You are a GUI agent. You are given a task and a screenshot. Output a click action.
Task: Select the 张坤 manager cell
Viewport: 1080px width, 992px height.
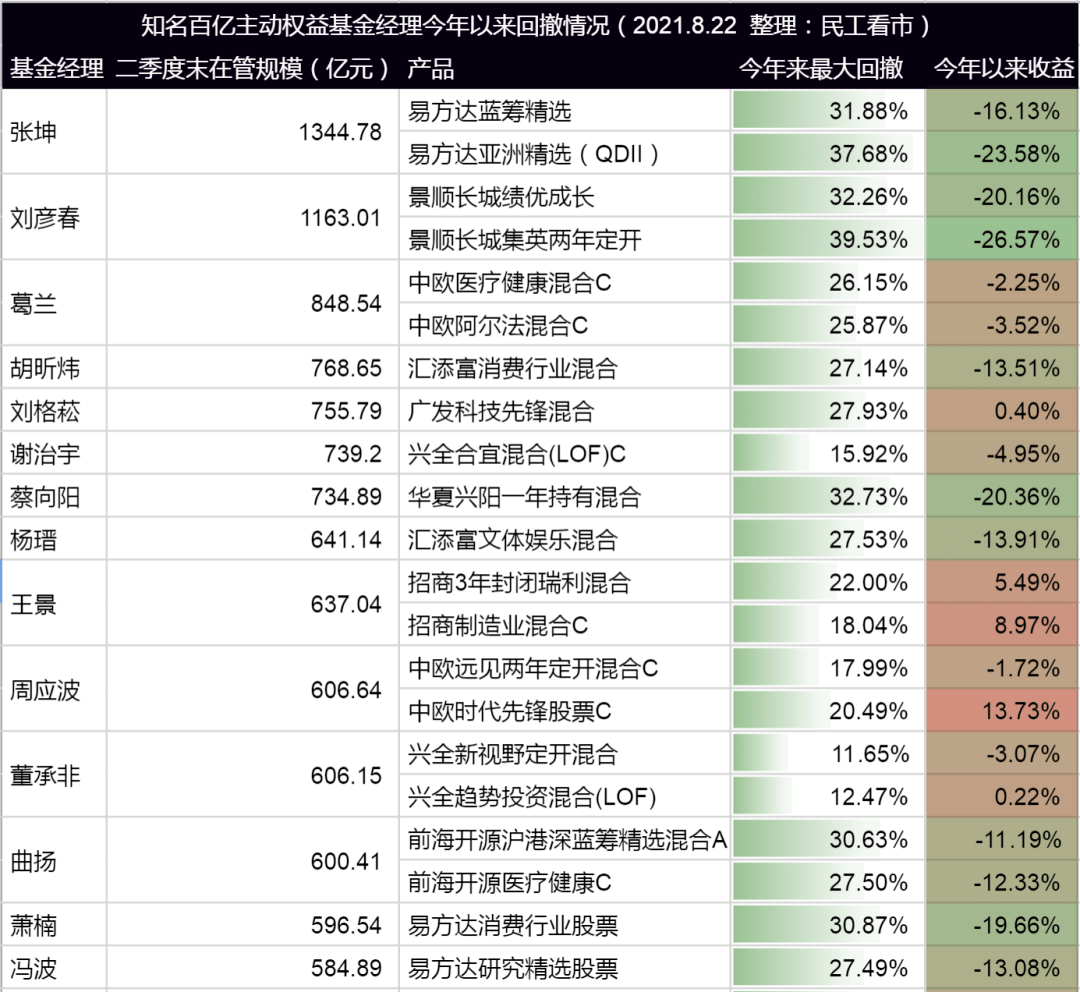coord(54,132)
